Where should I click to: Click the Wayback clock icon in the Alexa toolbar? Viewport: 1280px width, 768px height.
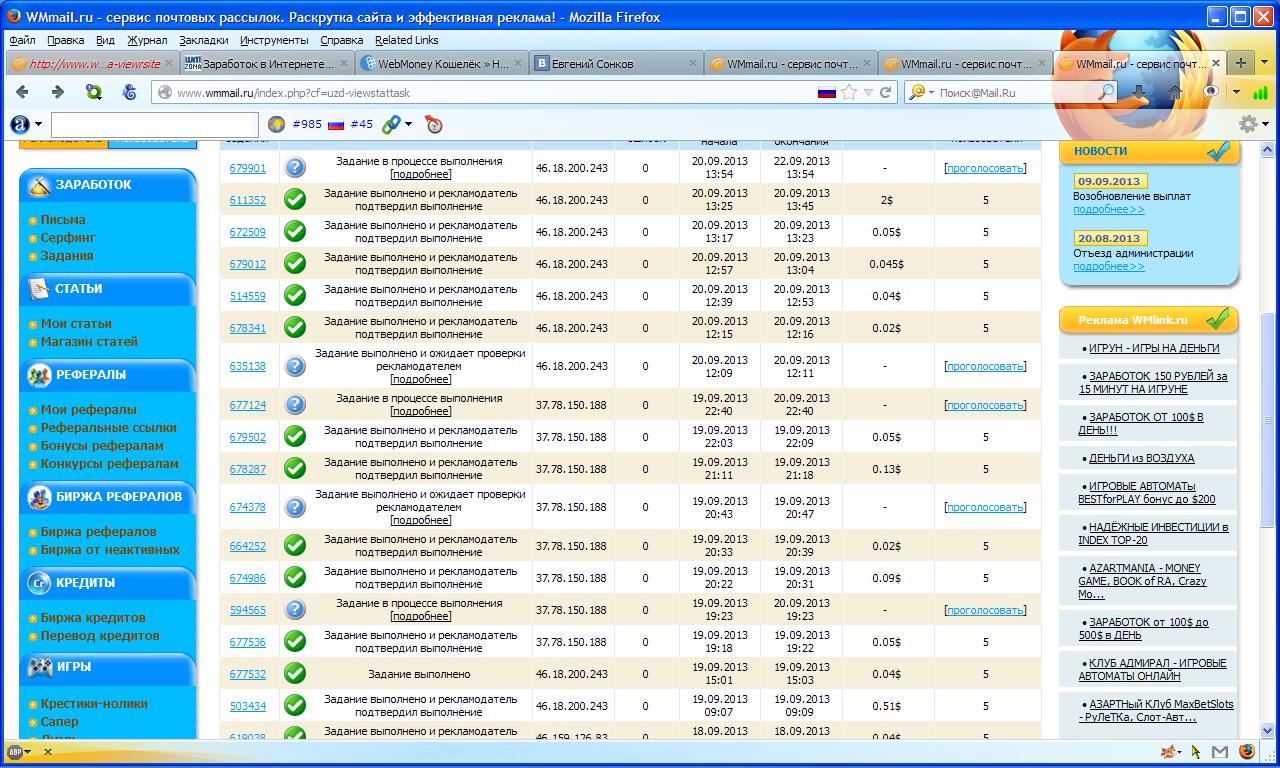click(x=433, y=125)
